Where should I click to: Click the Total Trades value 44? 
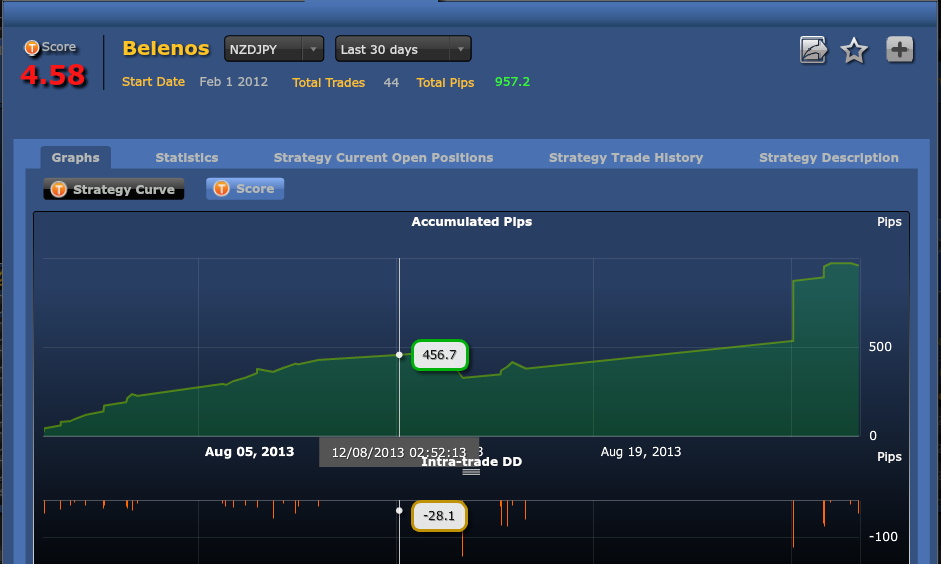391,83
